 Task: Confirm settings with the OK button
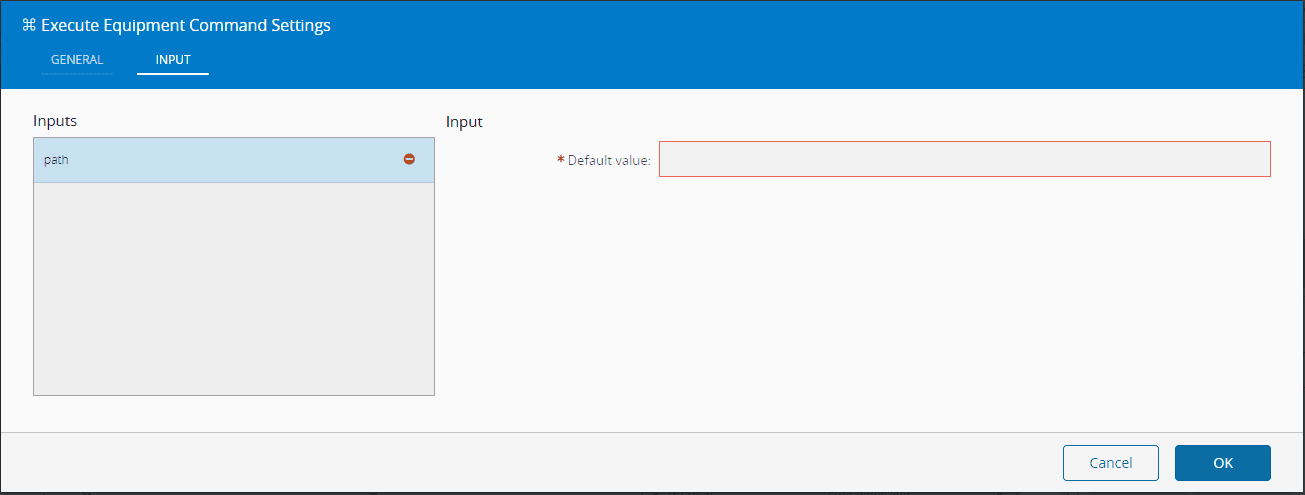tap(1222, 463)
